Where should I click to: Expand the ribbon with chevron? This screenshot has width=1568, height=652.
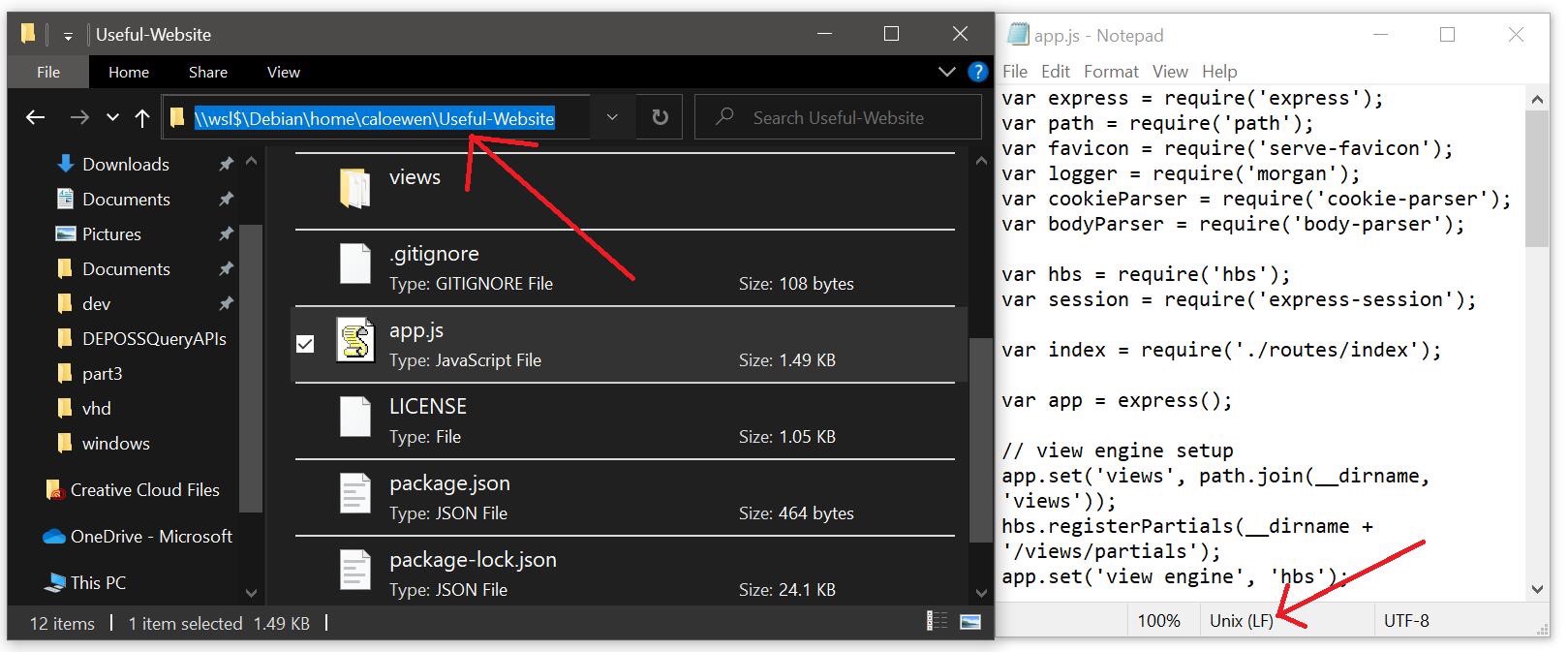coord(946,72)
